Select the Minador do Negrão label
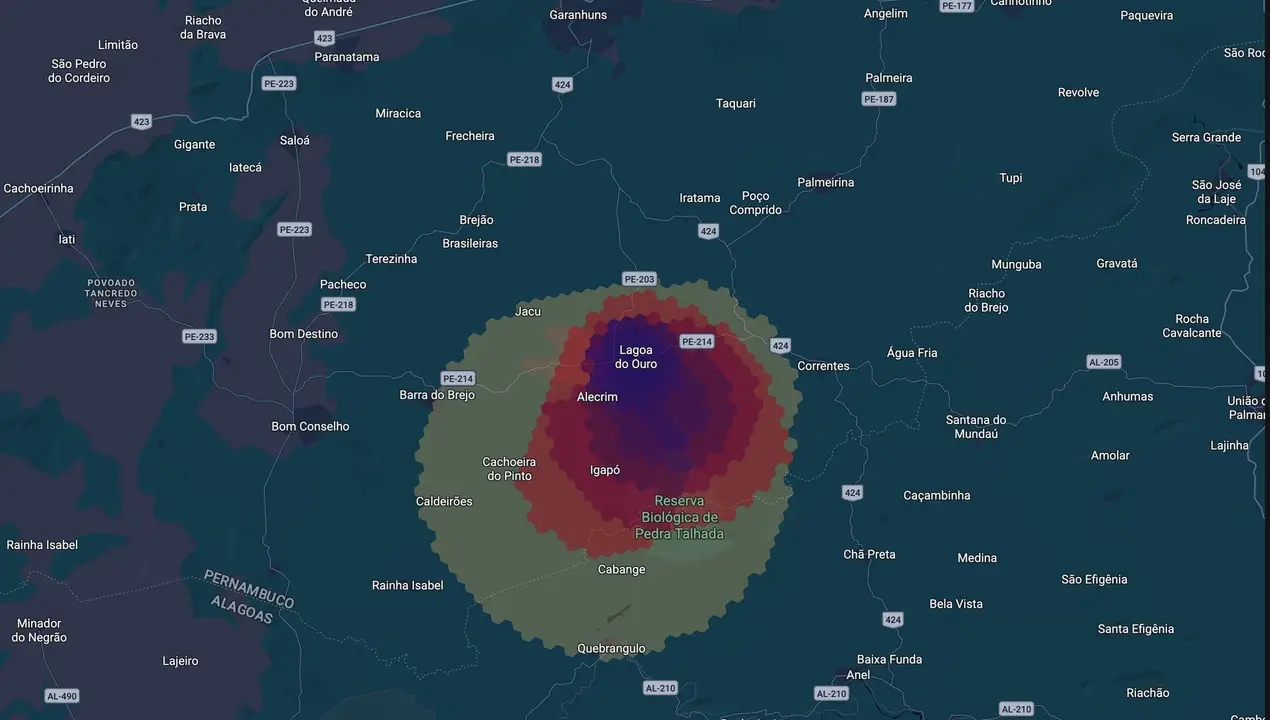Screen dimensions: 1270x720 (40, 630)
